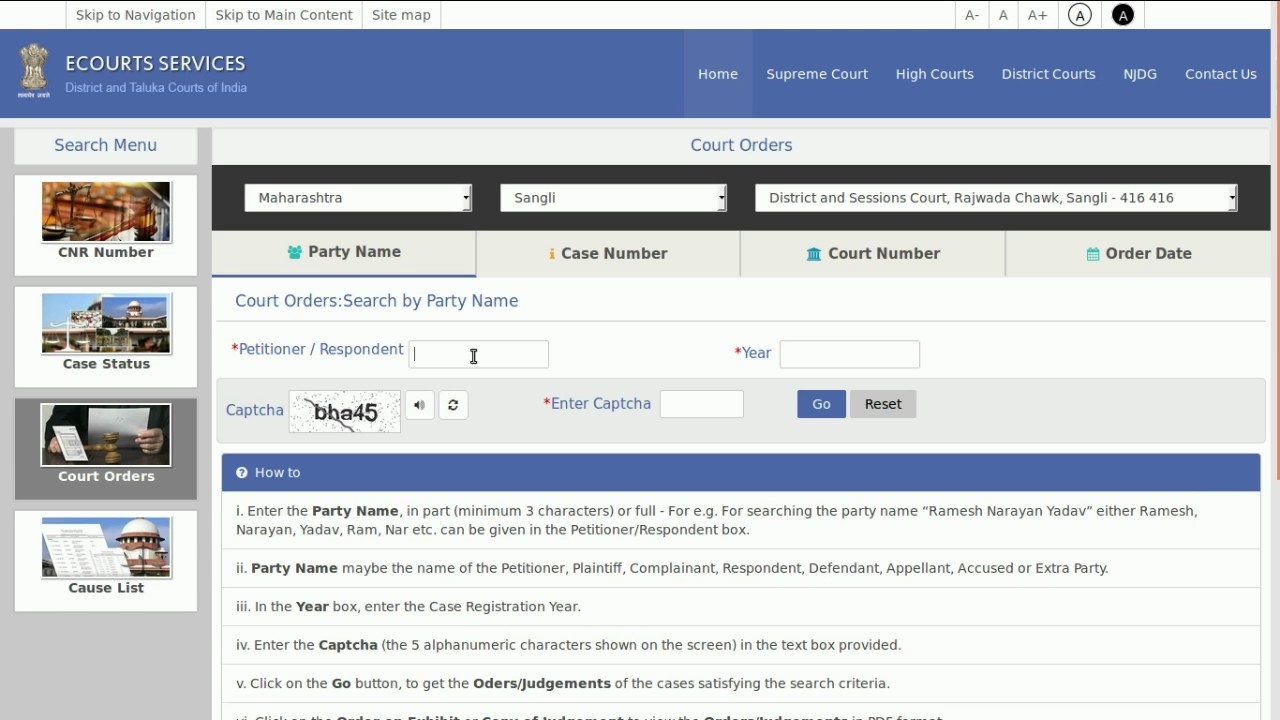This screenshot has height=720, width=1280.
Task: Switch to the Party Name tab
Action: [344, 253]
